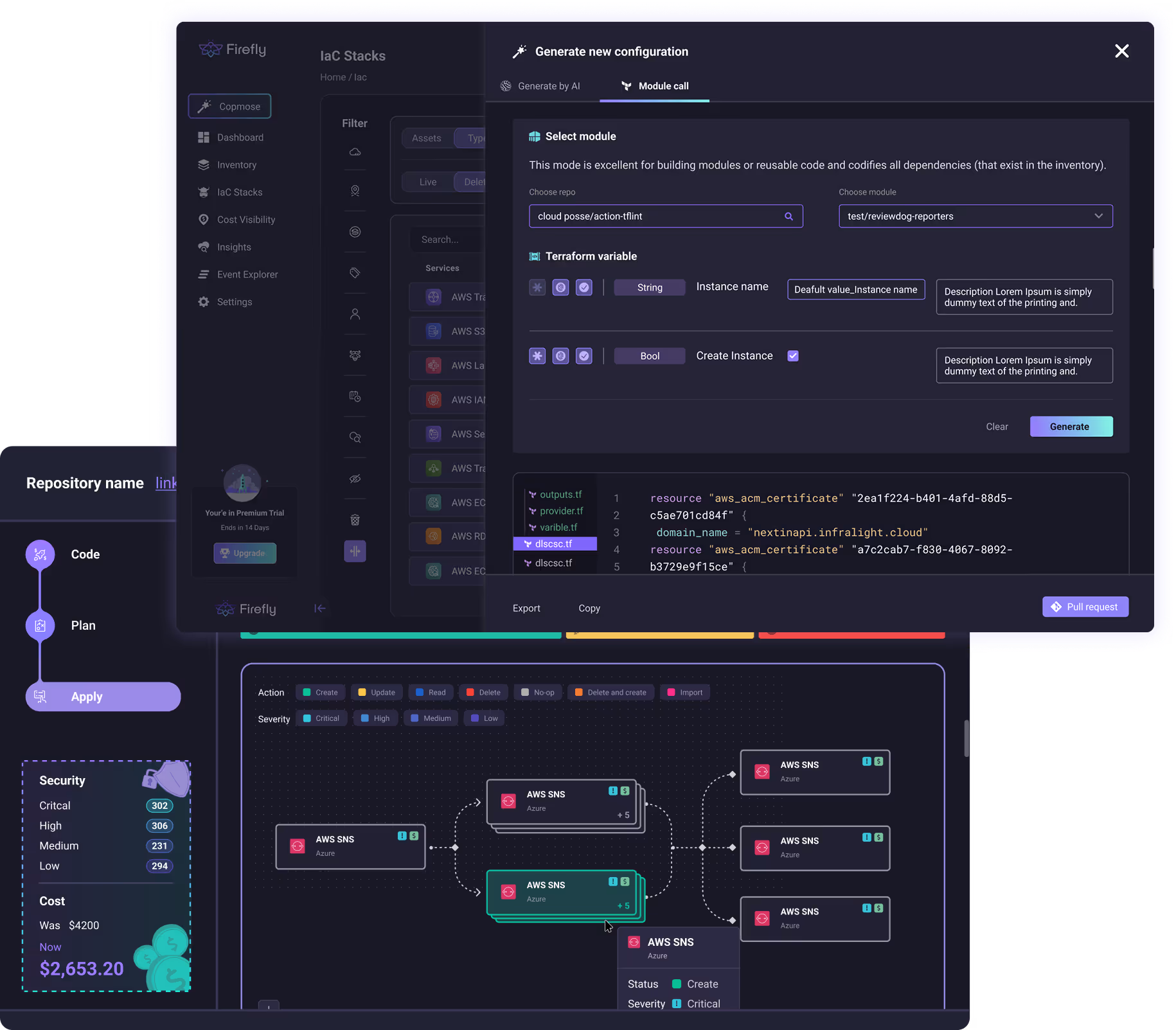Click the magnifier icon in Choose repo field
The height and width of the screenshot is (1030, 1176).
tap(788, 217)
